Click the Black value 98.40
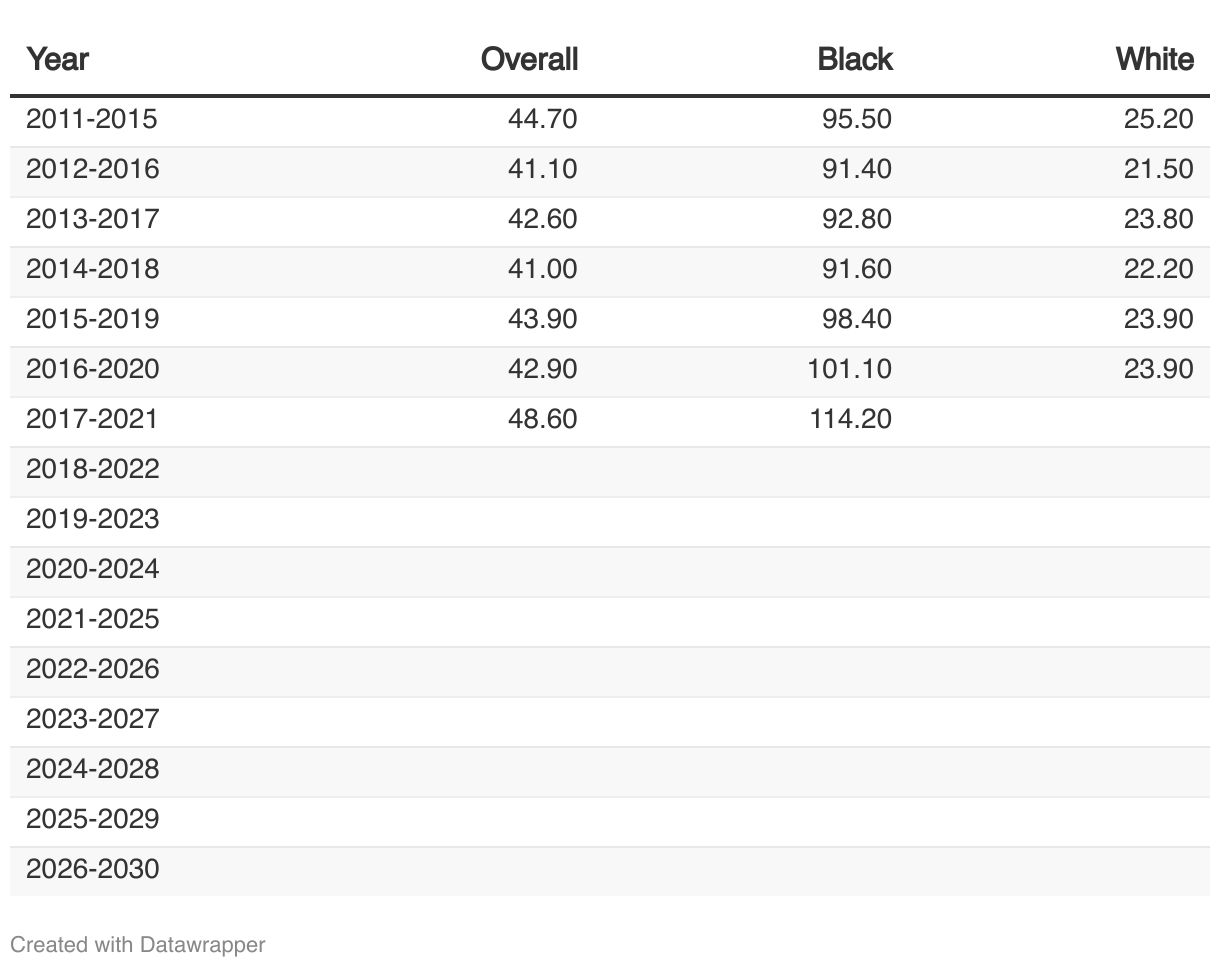The width and height of the screenshot is (1220, 968). tap(856, 319)
